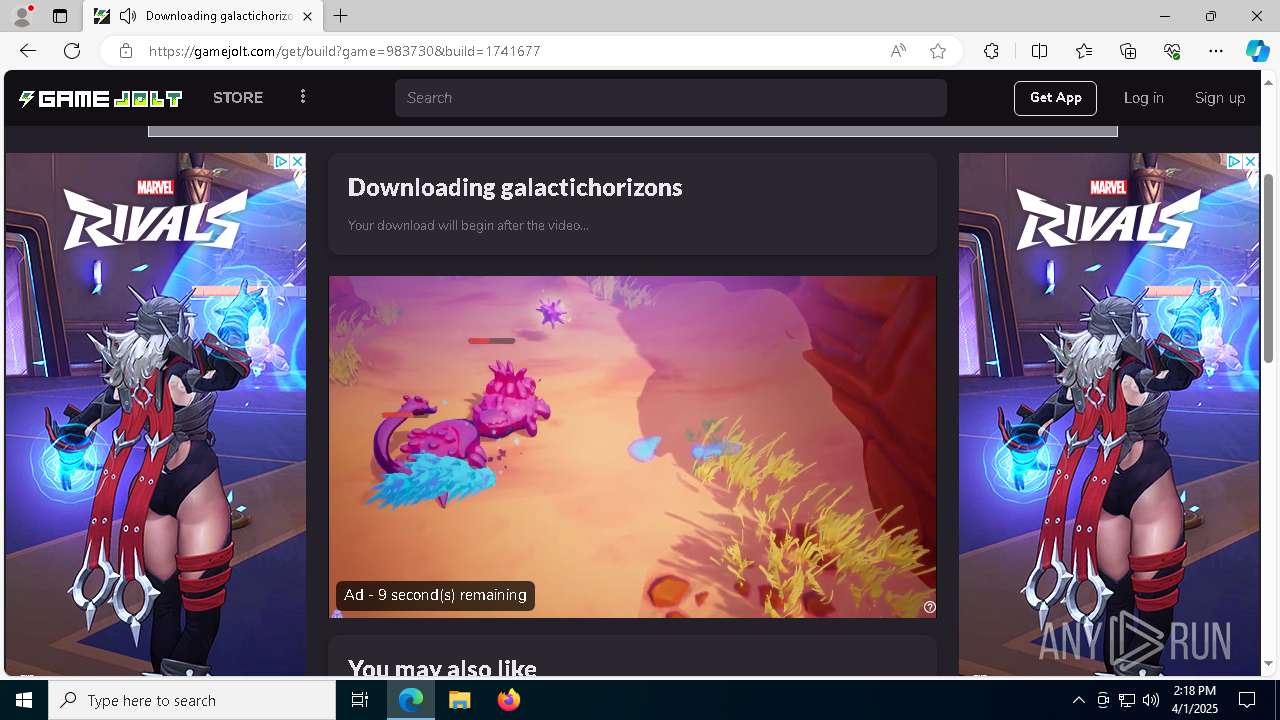Open the network tray icon
1280x720 pixels.
click(x=1127, y=700)
